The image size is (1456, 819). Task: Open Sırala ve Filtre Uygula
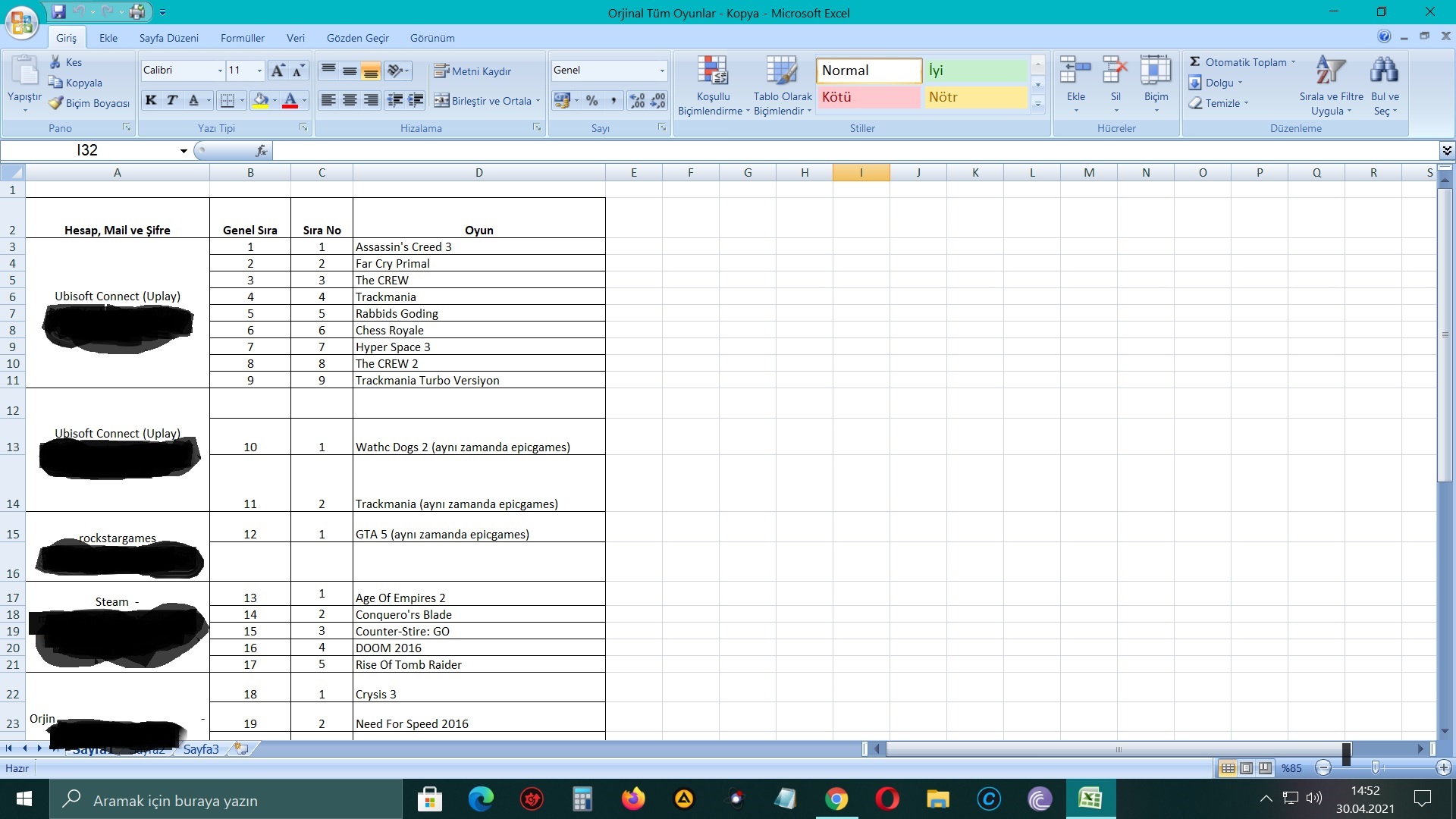tap(1331, 86)
